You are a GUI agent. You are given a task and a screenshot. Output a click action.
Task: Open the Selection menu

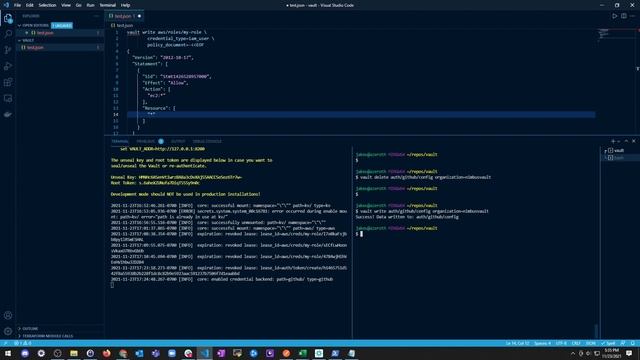pos(47,5)
